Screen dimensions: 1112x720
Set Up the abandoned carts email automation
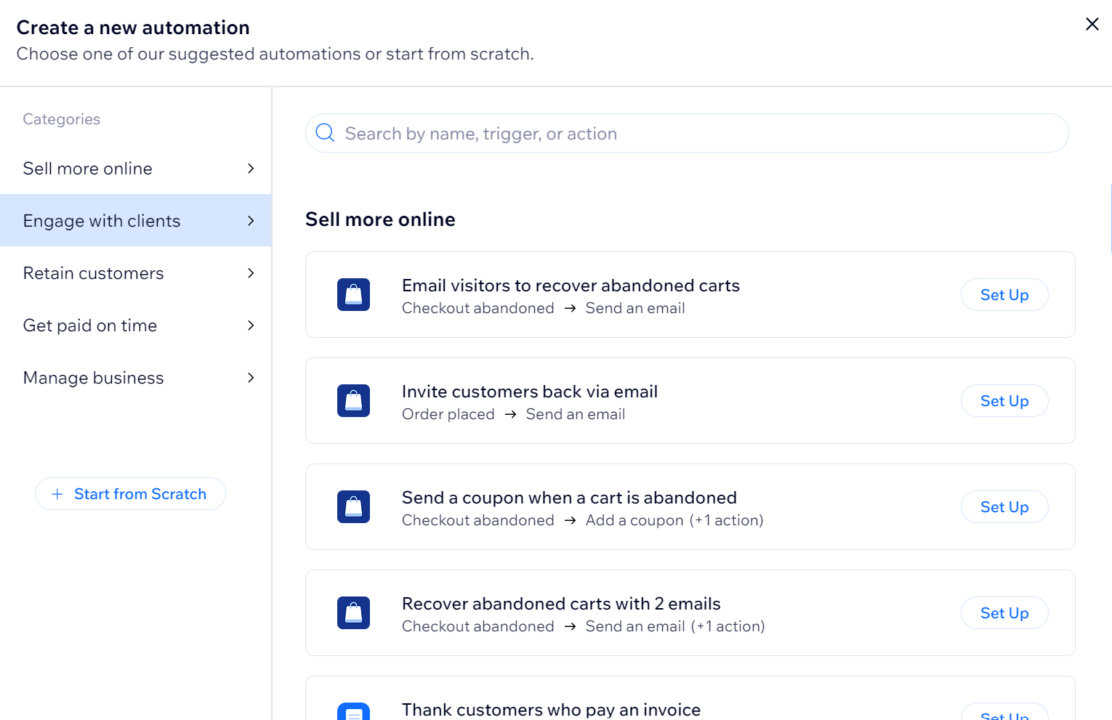pyautogui.click(x=1004, y=295)
